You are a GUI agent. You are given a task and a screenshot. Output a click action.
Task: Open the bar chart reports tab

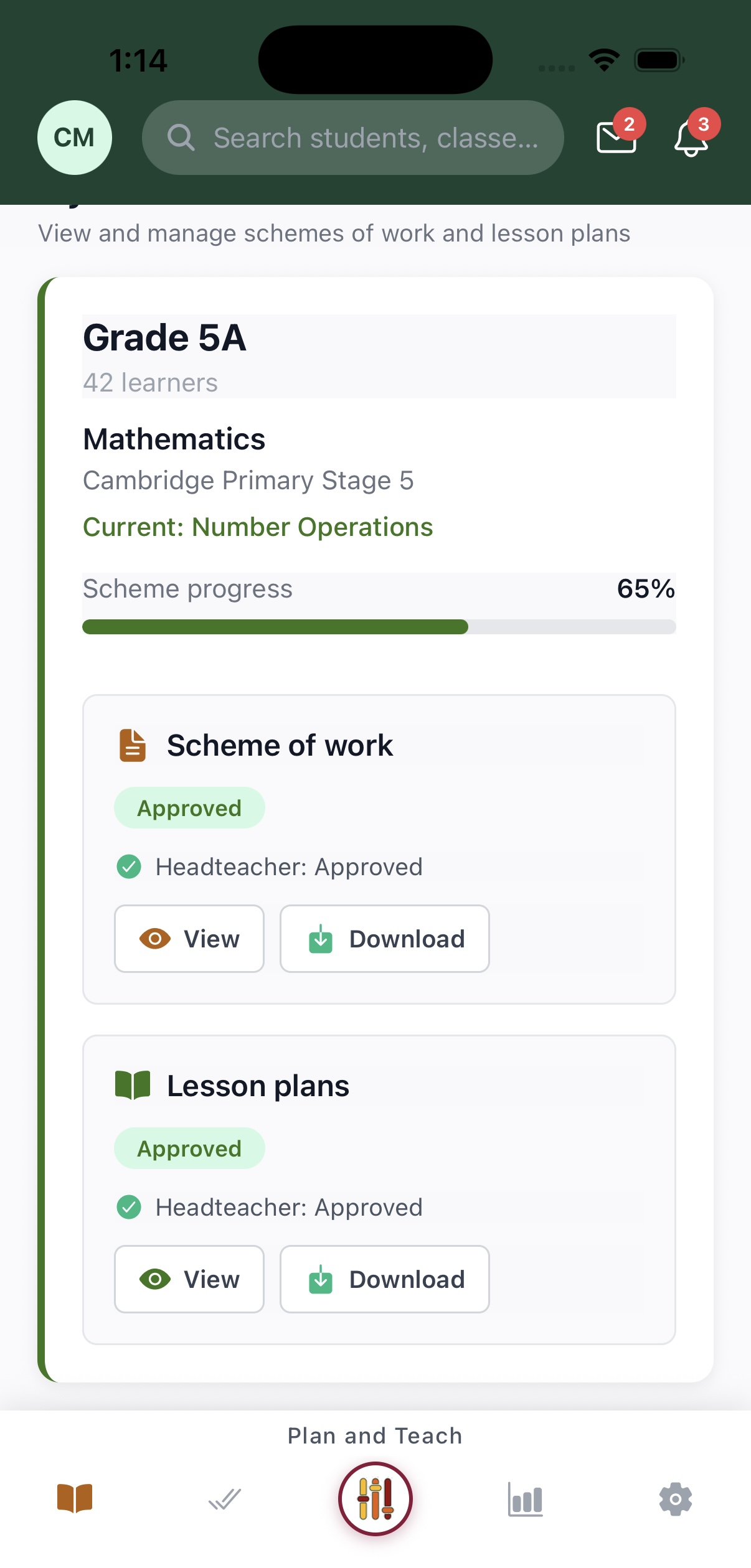click(x=526, y=1499)
